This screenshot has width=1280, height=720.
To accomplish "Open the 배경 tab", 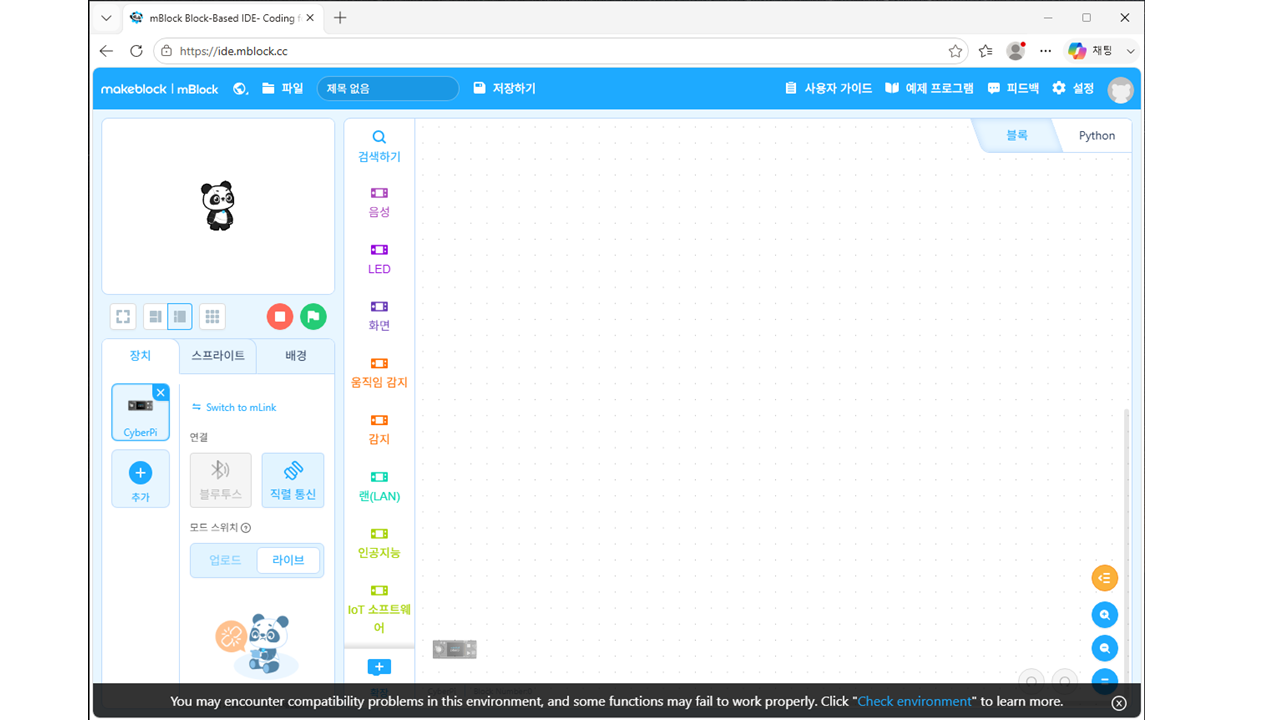I will (296, 356).
